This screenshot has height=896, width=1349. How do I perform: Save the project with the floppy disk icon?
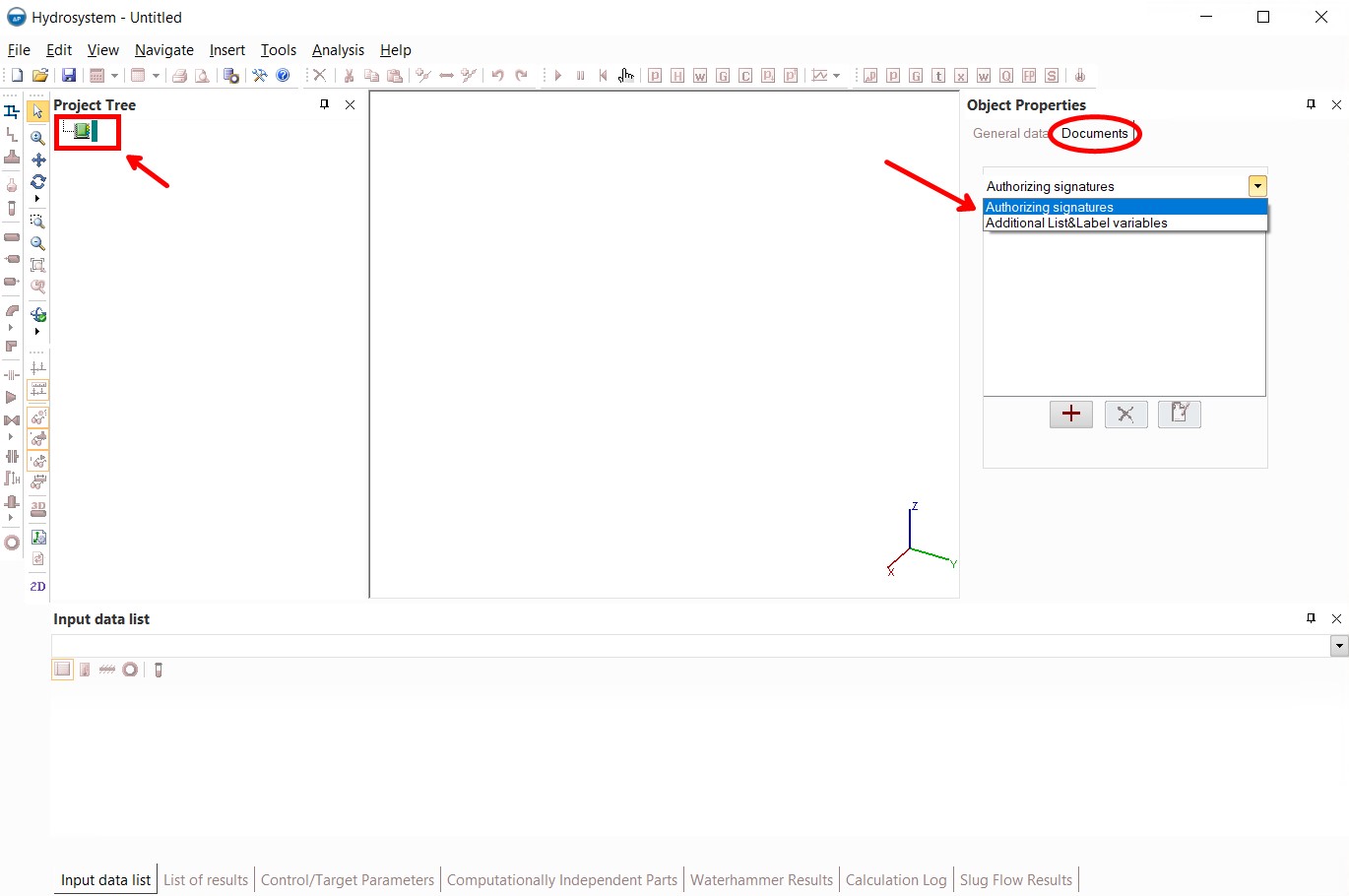tap(69, 76)
